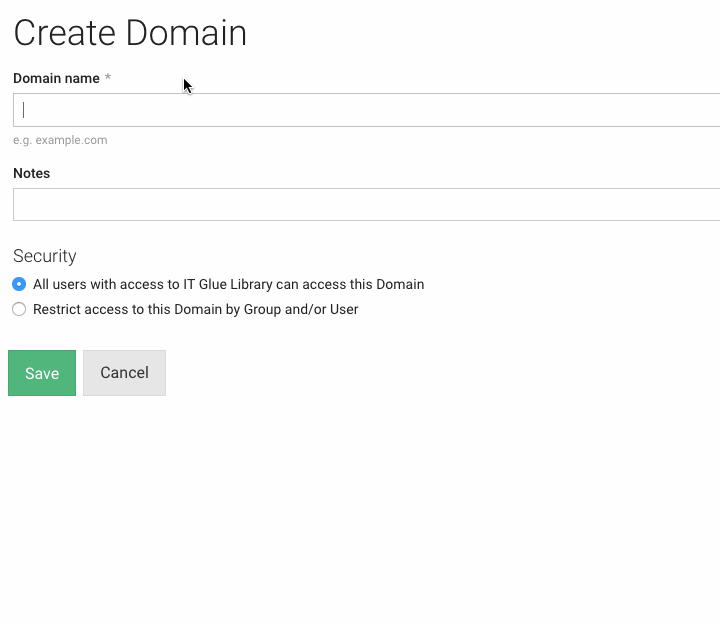The image size is (720, 625).
Task: Click the Domain name field label
Action: tap(56, 78)
